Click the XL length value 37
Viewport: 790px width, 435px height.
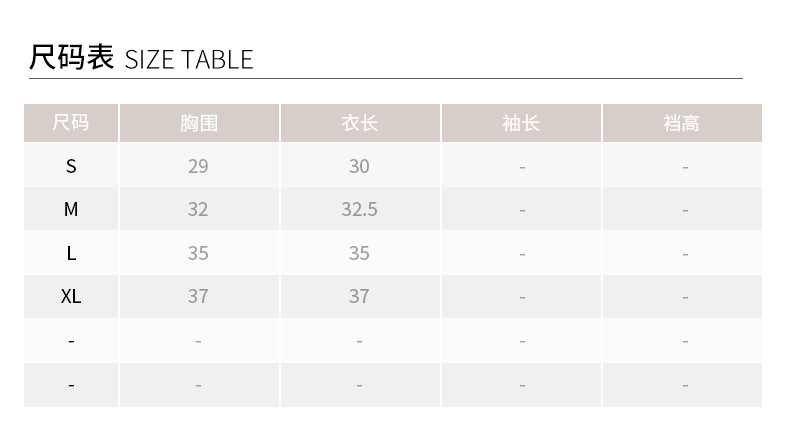tap(359, 296)
